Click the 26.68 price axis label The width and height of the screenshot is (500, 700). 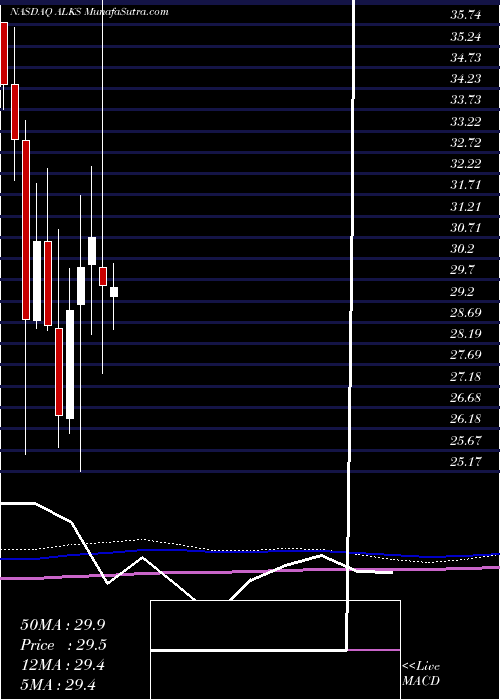point(466,398)
